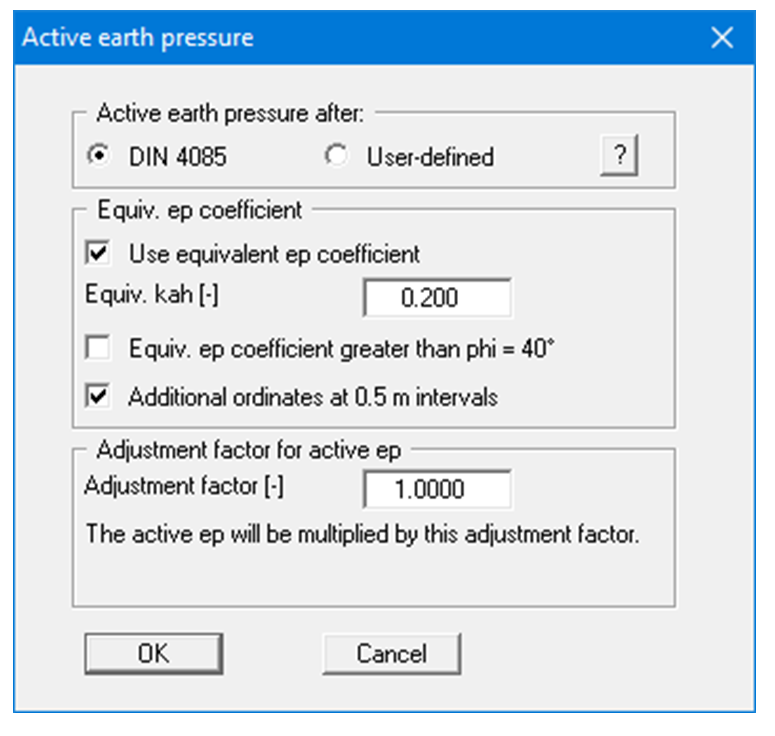
Task: Select the DIN 4085 radio button
Action: 99,157
